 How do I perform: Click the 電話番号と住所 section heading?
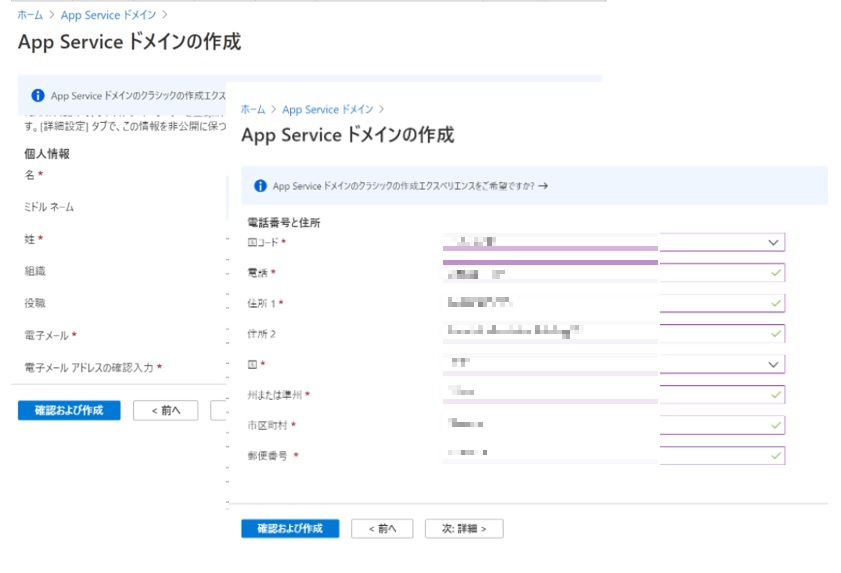click(284, 222)
